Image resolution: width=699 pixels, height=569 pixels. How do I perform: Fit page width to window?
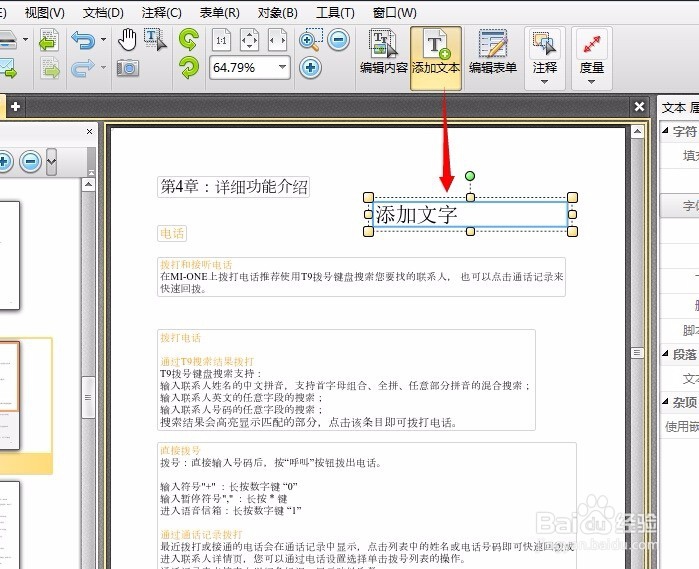[x=277, y=40]
